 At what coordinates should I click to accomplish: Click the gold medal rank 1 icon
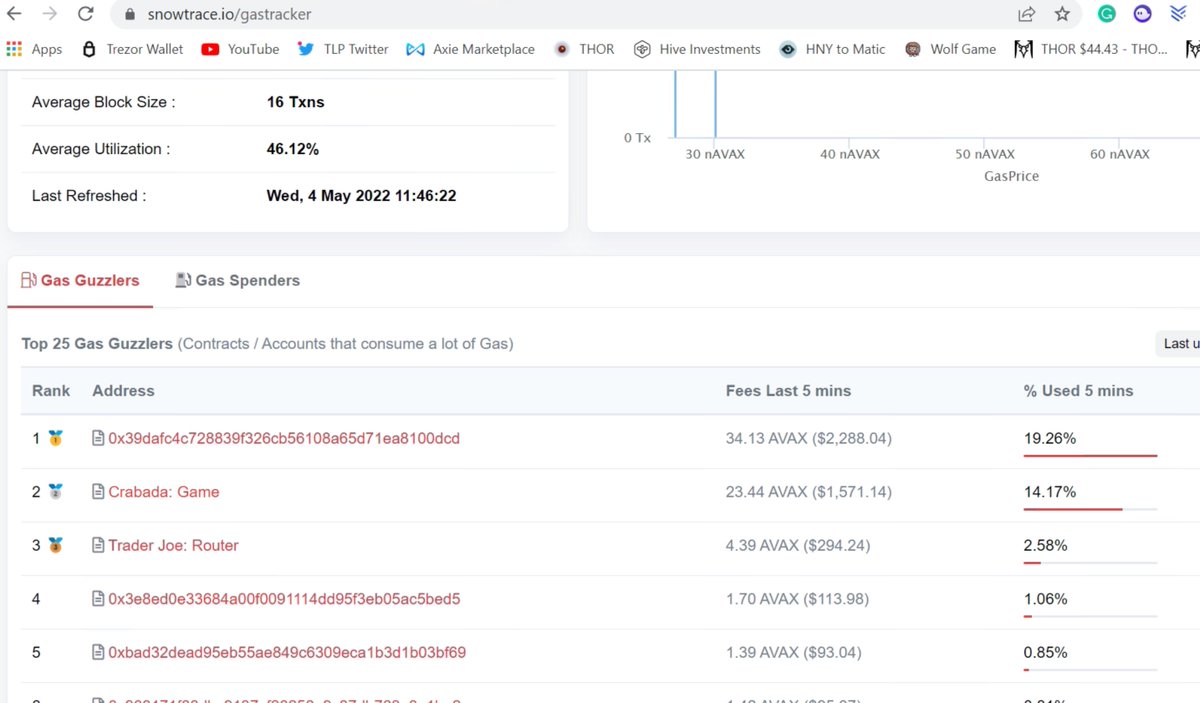point(56,438)
